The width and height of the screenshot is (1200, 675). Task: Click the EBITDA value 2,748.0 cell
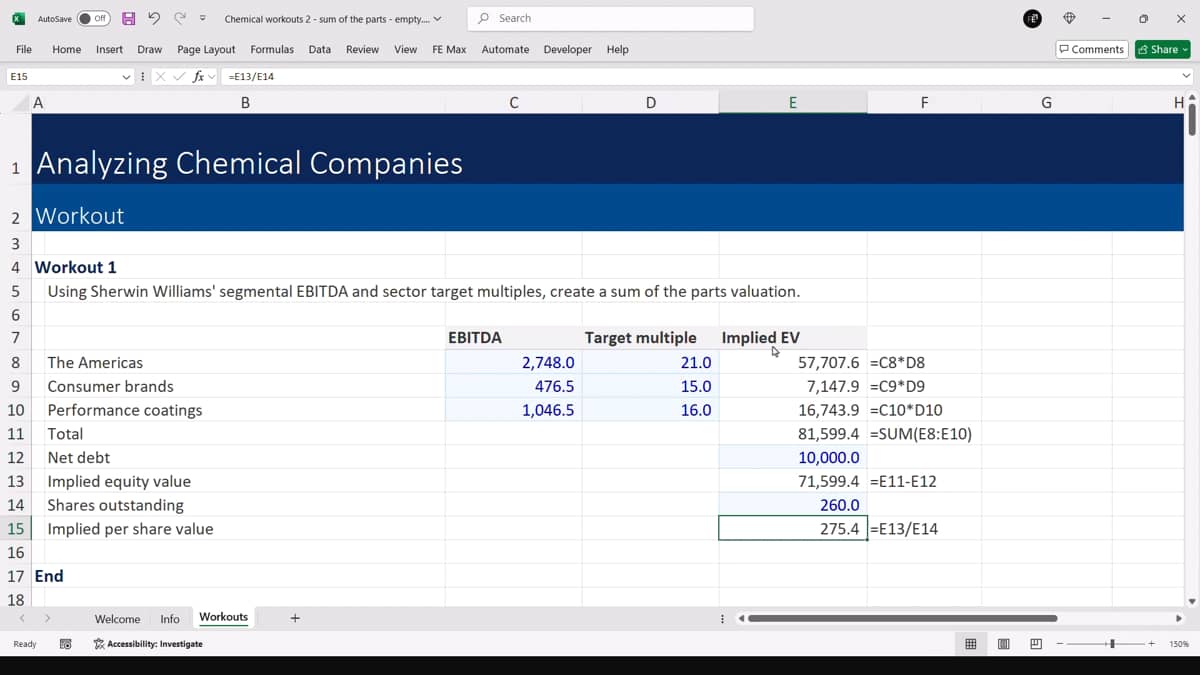(x=513, y=363)
